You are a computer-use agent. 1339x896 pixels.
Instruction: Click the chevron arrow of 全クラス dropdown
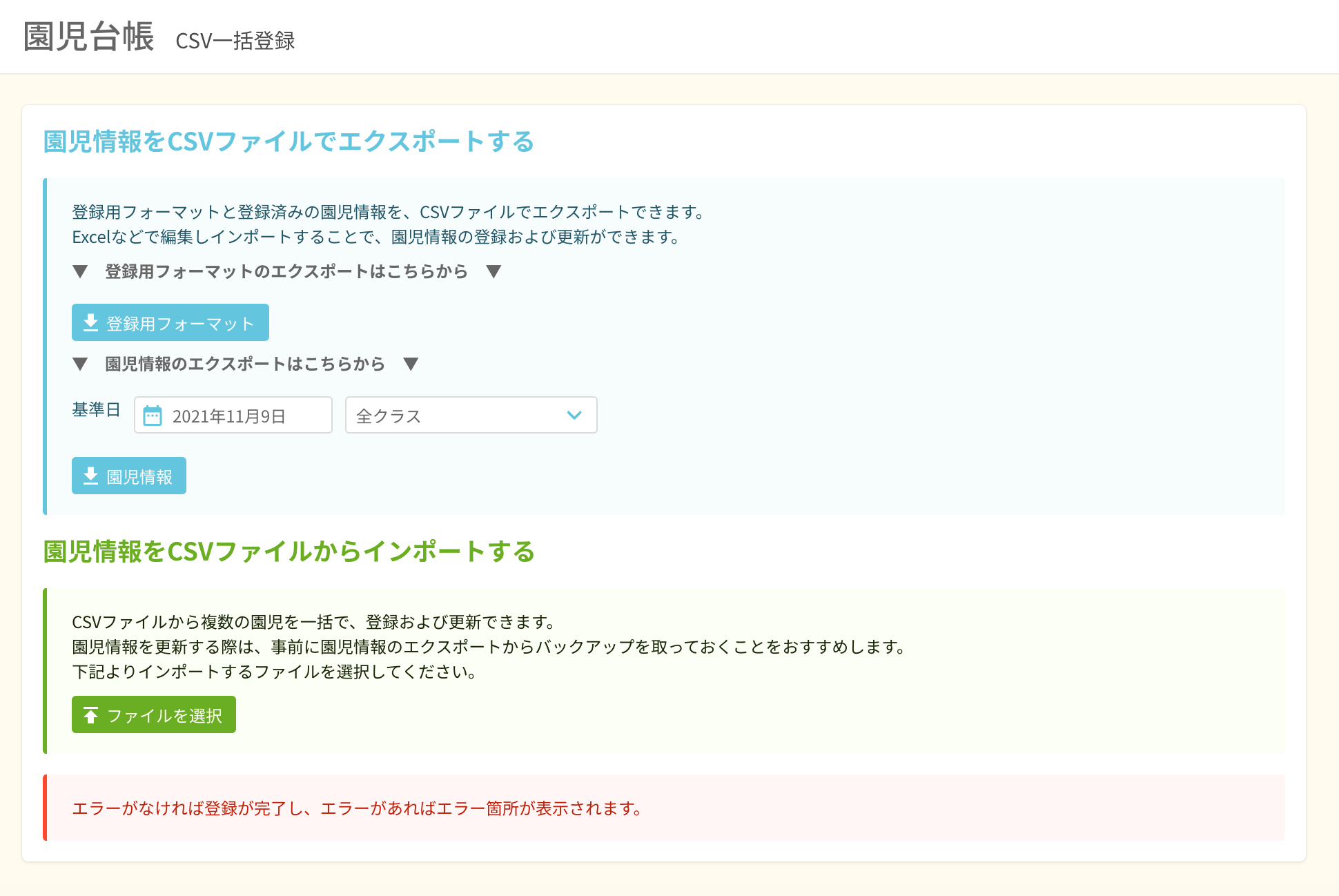click(574, 415)
